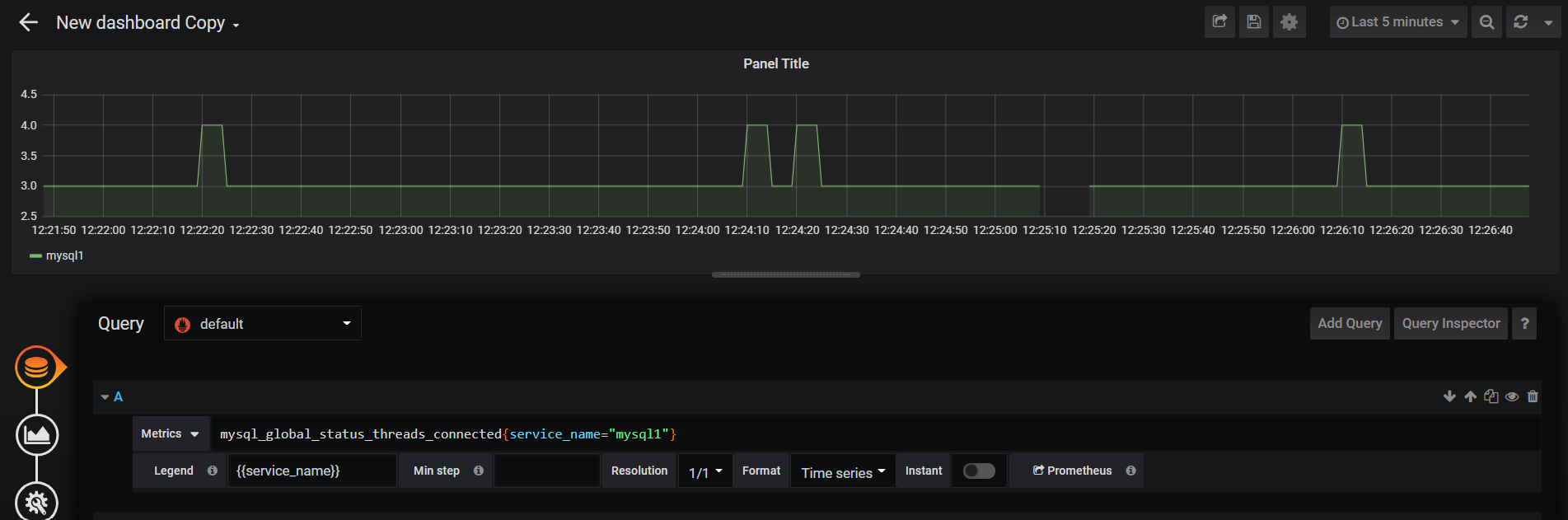Refresh the dashboard with the refresh icon
Viewport: 1568px width, 520px height.
1521,22
